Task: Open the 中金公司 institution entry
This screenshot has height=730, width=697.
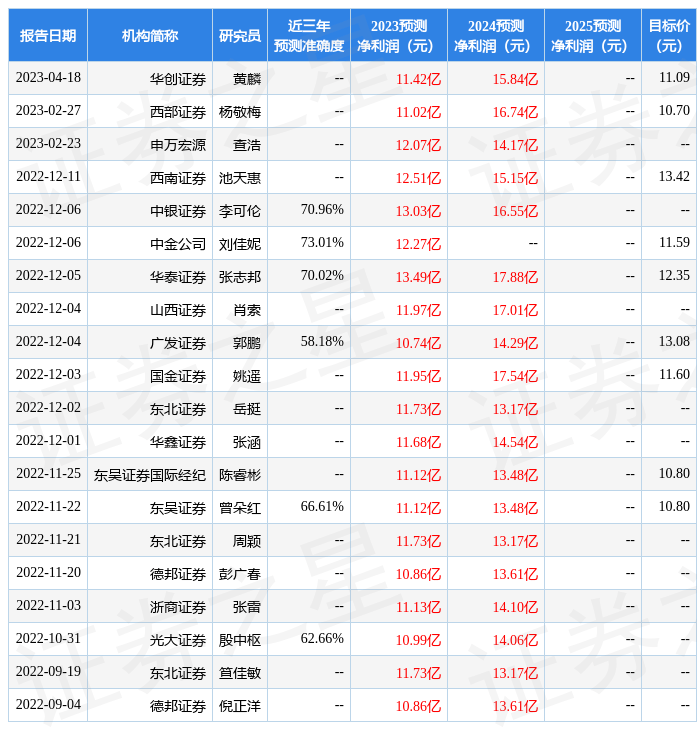Action: tap(178, 243)
